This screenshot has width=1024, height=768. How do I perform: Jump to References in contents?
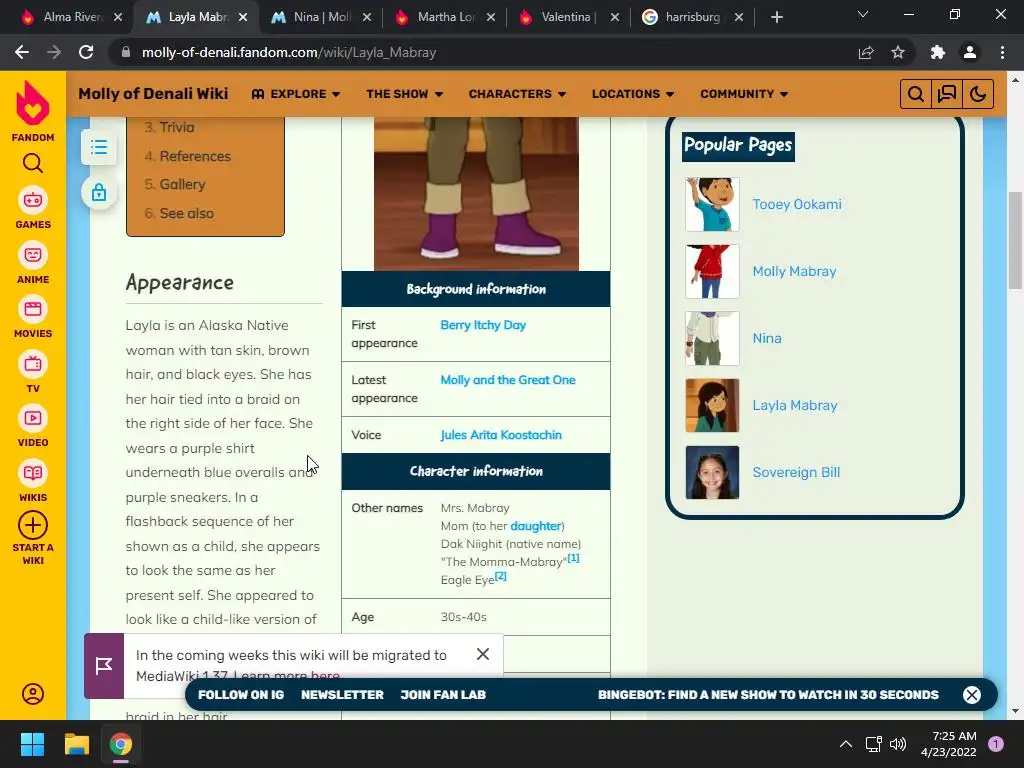pyautogui.click(x=195, y=156)
